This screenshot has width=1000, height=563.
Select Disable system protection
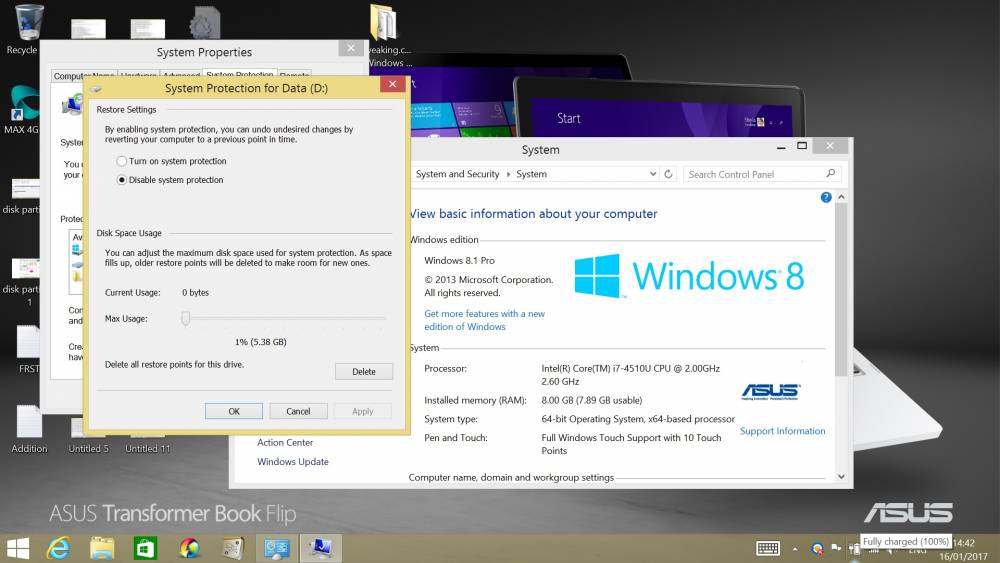click(170, 180)
